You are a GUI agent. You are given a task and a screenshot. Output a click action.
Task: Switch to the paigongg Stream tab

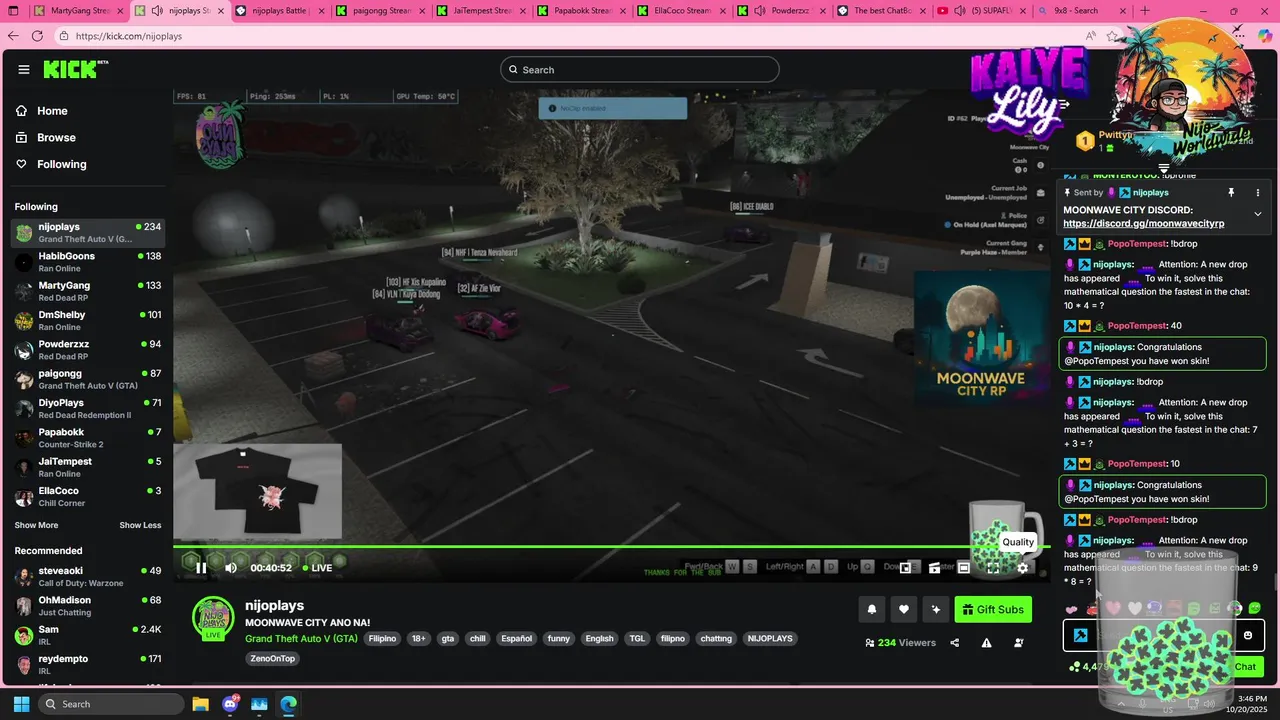pyautogui.click(x=380, y=11)
